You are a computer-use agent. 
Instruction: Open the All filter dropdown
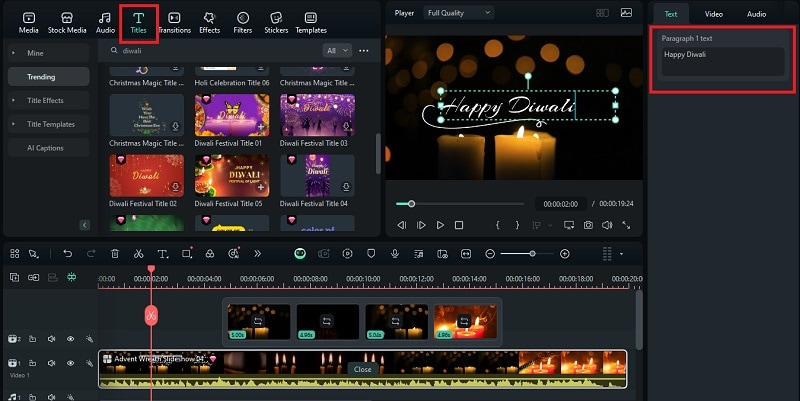(x=337, y=51)
